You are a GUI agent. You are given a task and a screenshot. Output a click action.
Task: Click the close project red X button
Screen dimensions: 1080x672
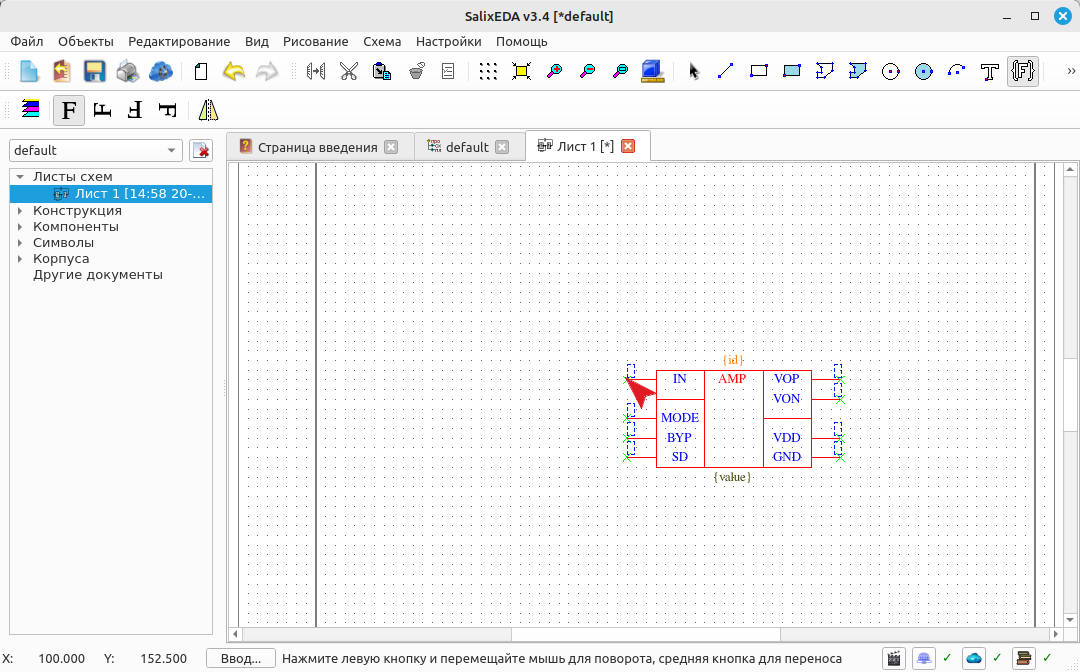point(200,150)
